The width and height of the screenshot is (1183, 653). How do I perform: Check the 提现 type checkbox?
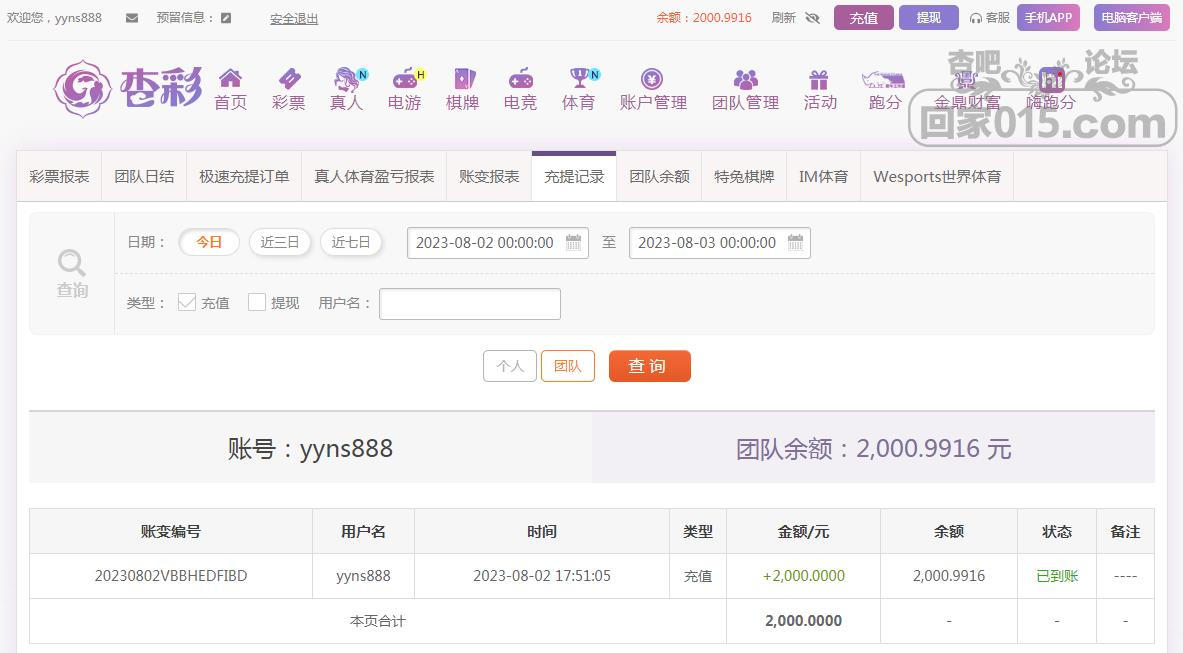[x=257, y=302]
